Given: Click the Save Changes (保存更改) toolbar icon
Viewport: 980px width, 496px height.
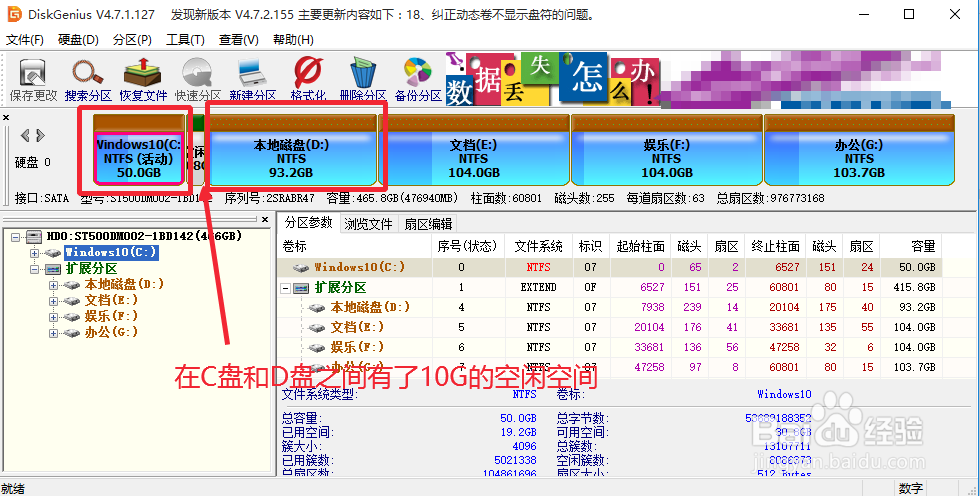Looking at the screenshot, I should tap(33, 72).
